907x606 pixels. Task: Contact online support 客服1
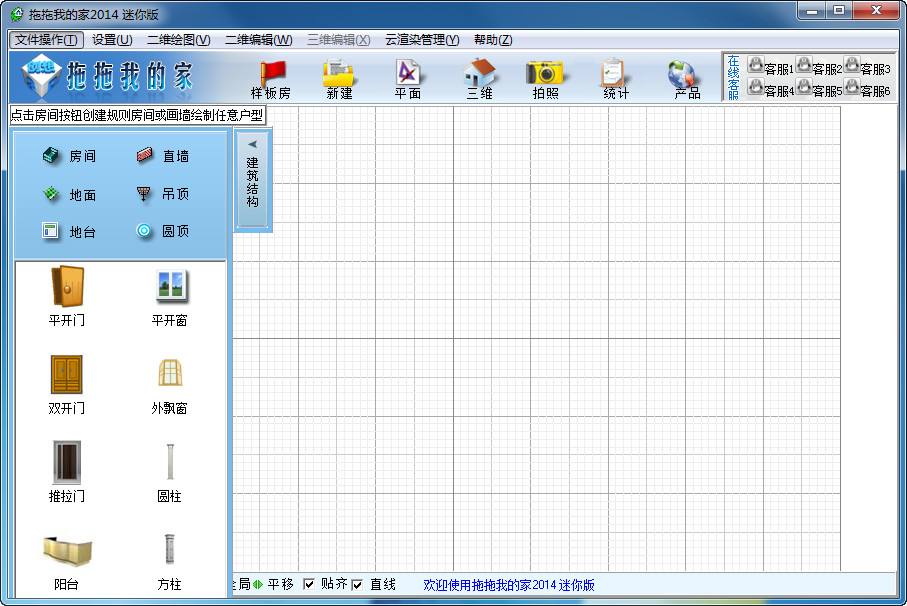pos(770,67)
